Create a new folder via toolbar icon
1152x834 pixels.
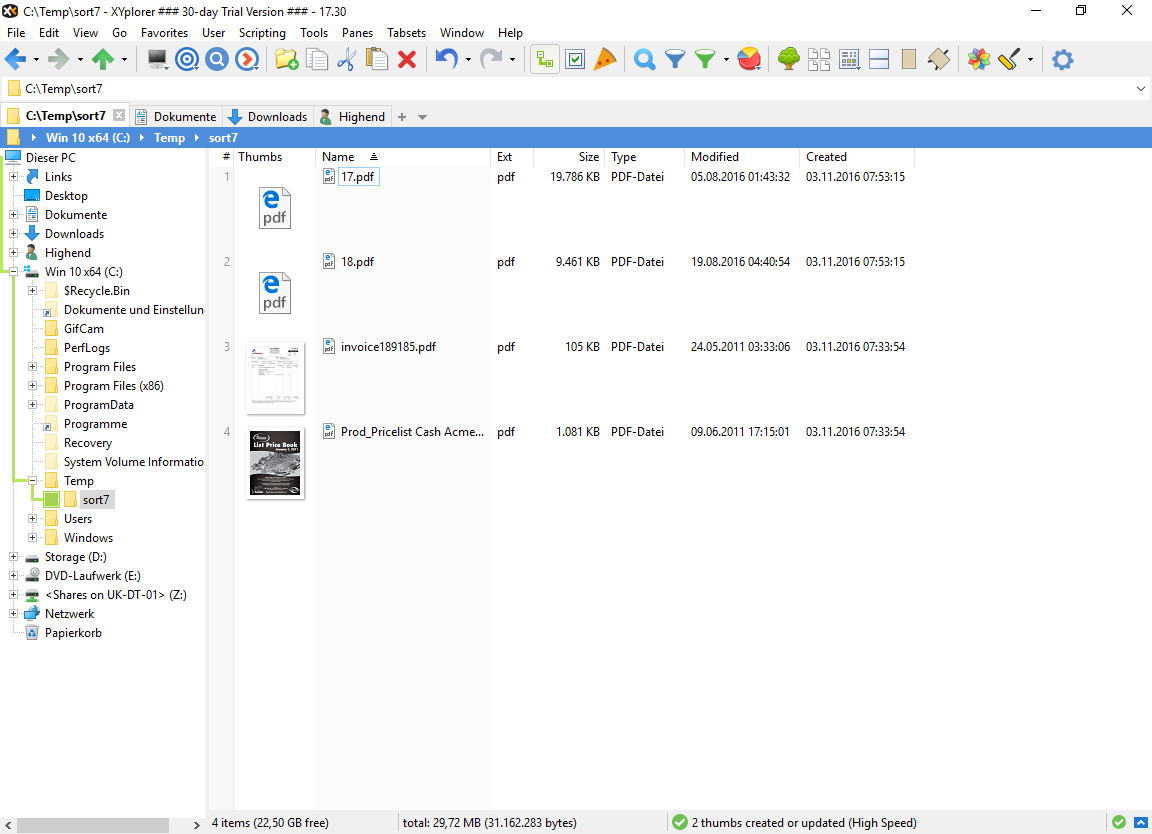coord(286,60)
